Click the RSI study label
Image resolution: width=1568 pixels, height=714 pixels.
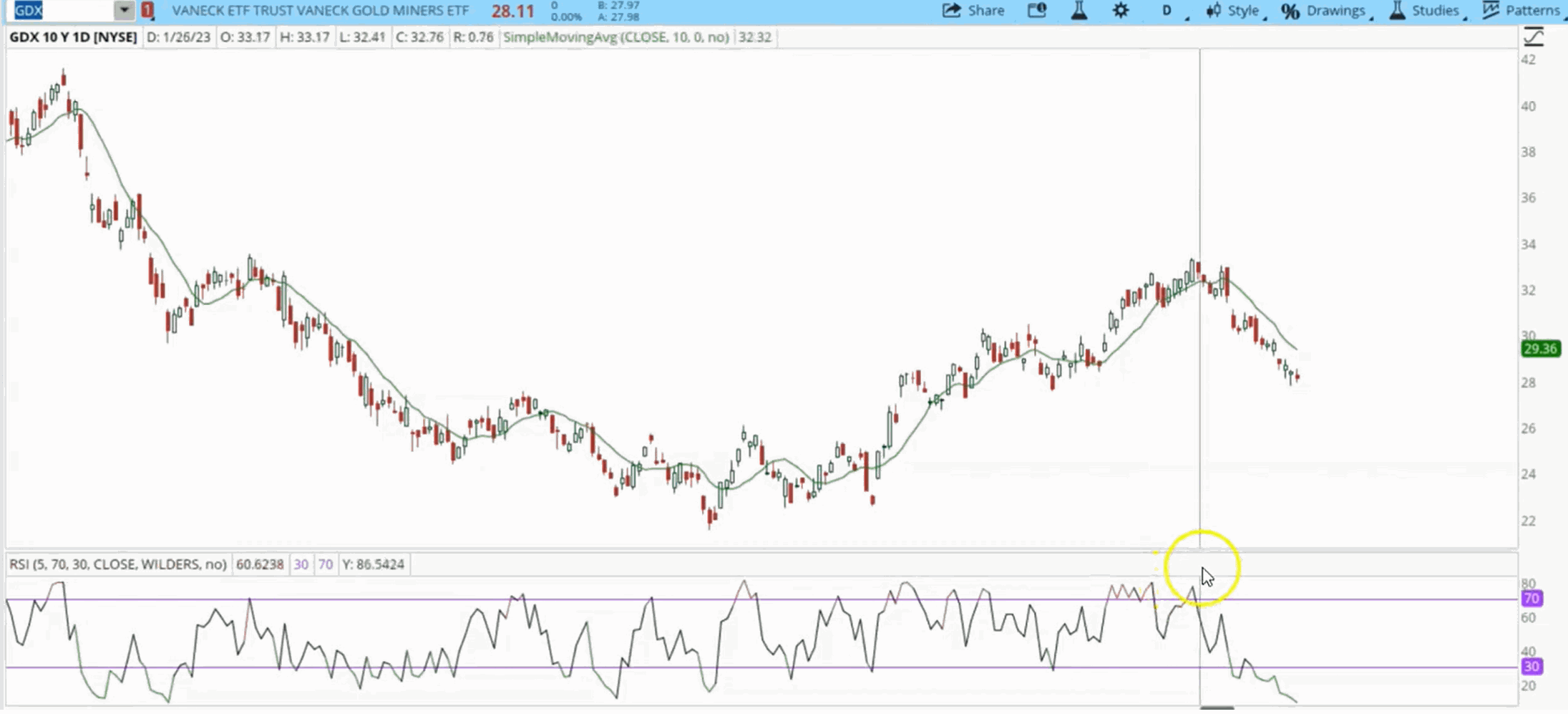(117, 564)
